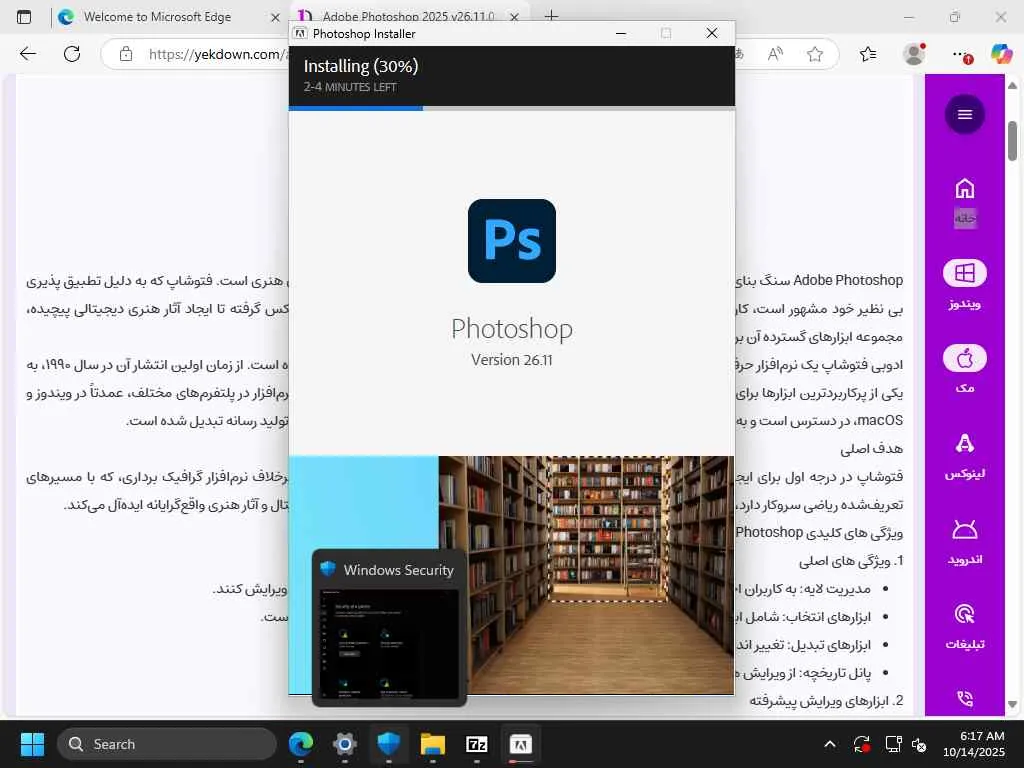The height and width of the screenshot is (768, 1024).
Task: Click the Windows Security preview thumbnail
Action: 389,645
